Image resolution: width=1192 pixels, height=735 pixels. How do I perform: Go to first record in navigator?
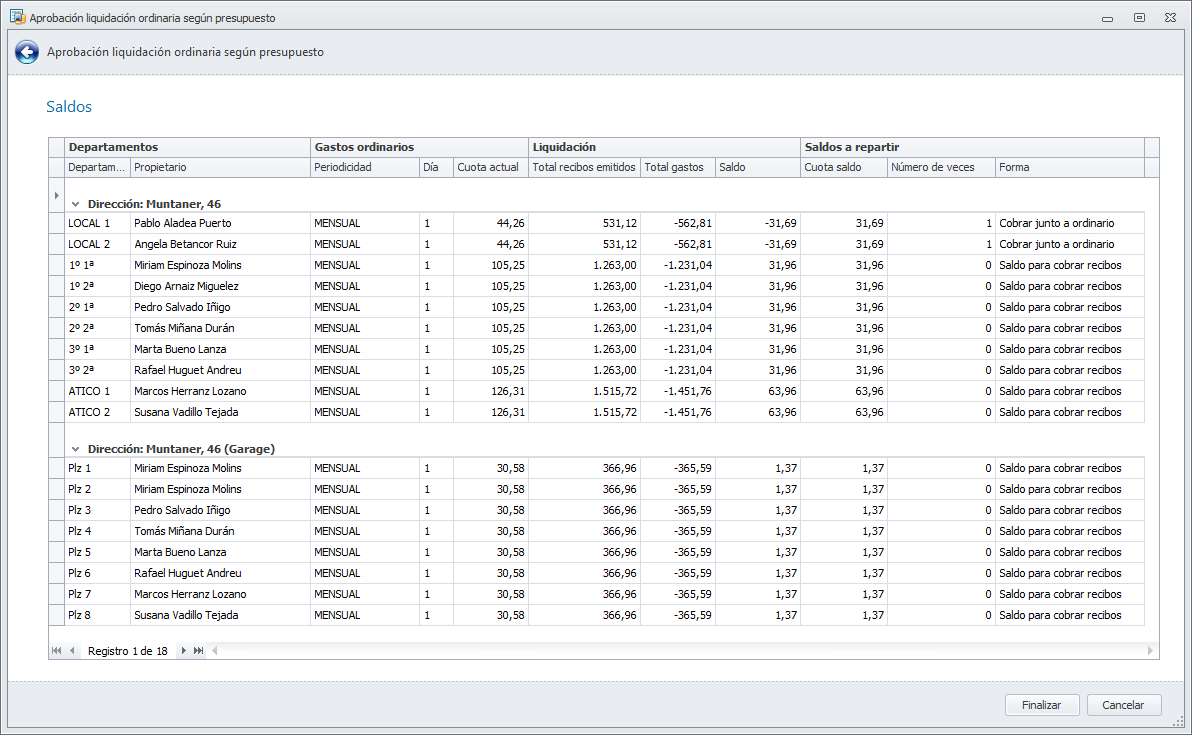(x=56, y=651)
